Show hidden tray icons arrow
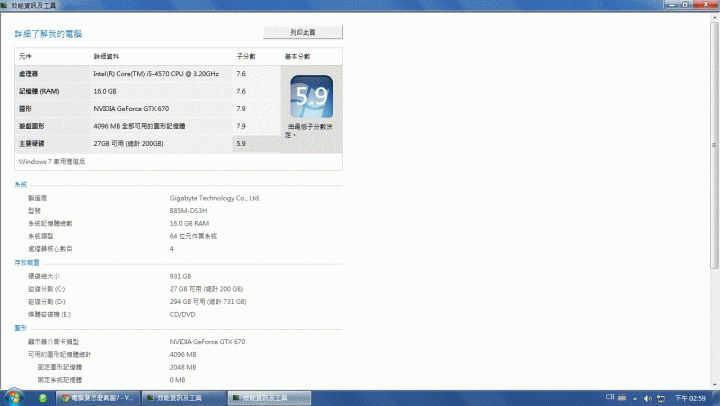This screenshot has height=406, width=720. 635,399
